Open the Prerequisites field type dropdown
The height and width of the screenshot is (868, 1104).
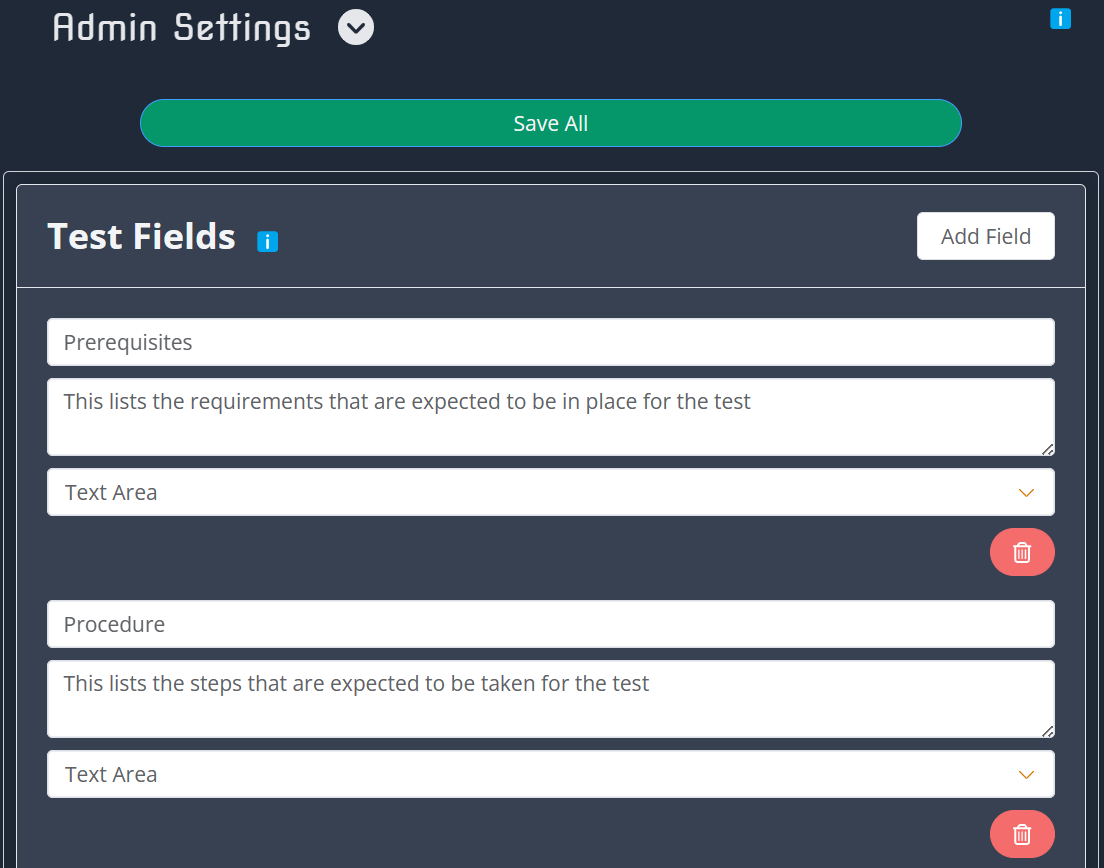550,492
